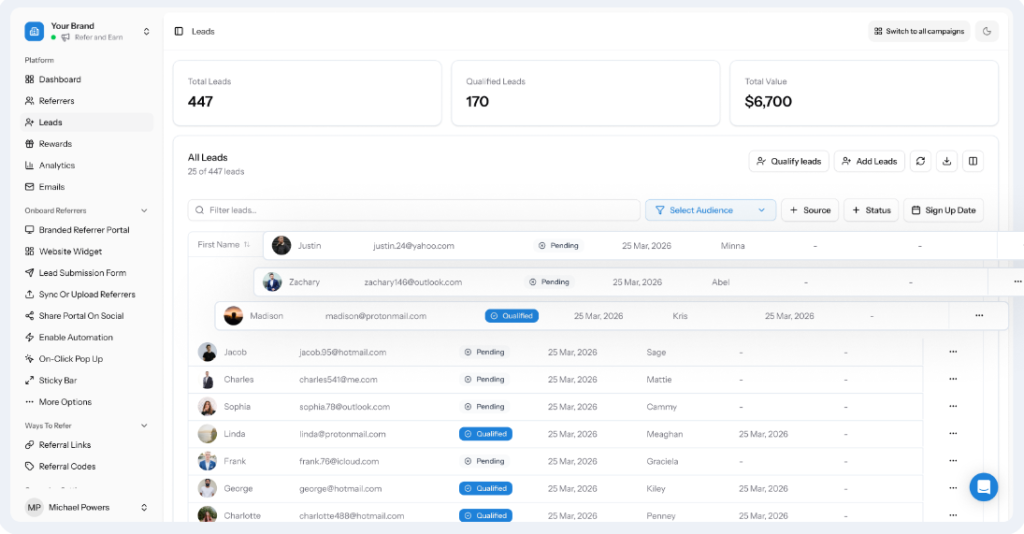Refresh the leads list icon
The width and height of the screenshot is (1024, 534).
[921, 161]
